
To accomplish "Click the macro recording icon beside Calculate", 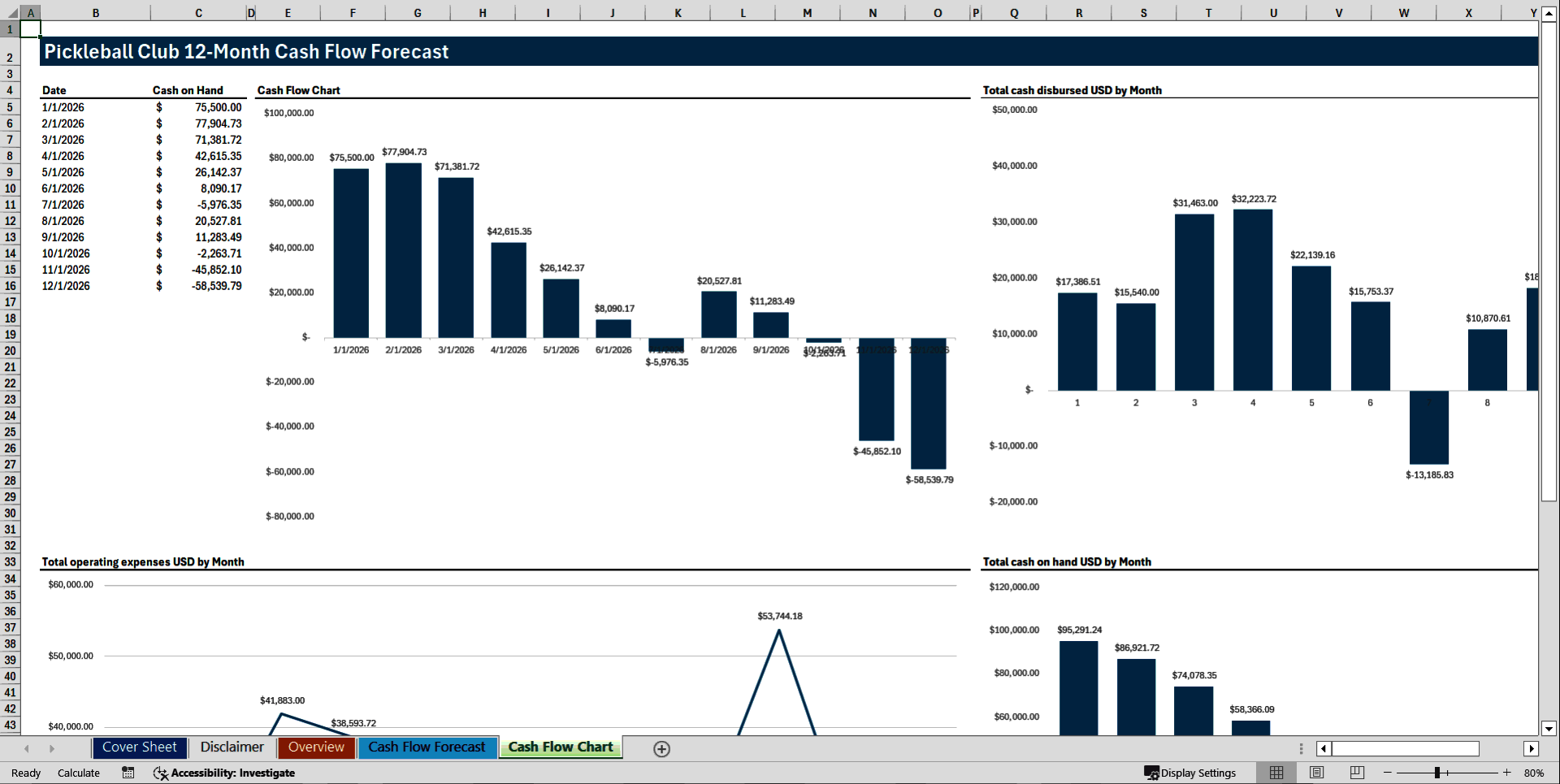I will coord(128,773).
